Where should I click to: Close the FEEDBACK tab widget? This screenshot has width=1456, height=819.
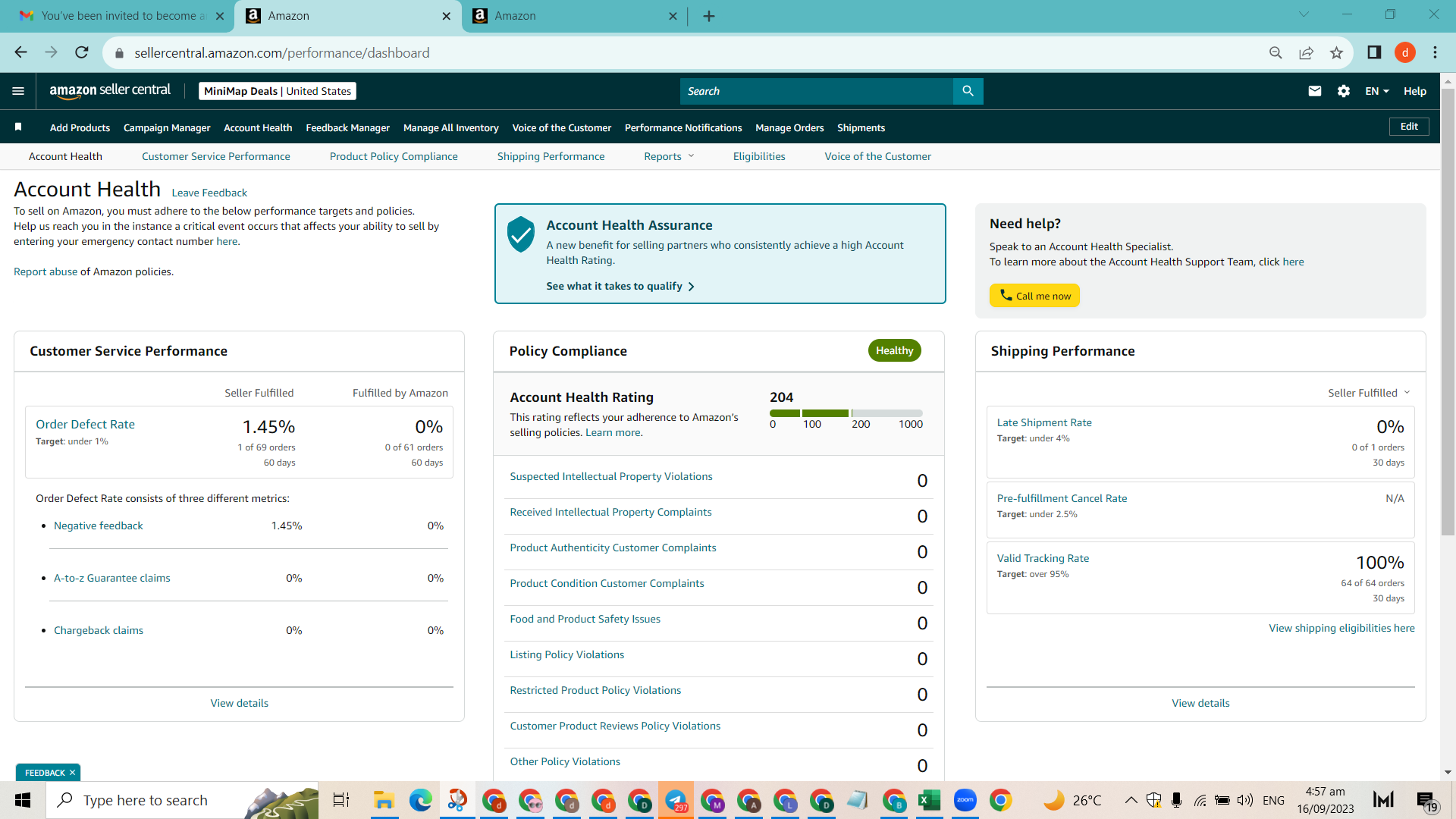[72, 773]
